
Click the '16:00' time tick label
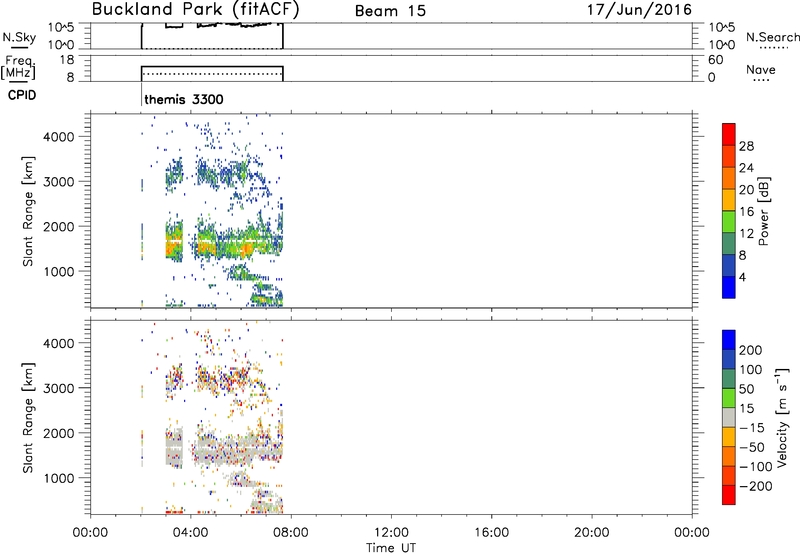click(491, 533)
